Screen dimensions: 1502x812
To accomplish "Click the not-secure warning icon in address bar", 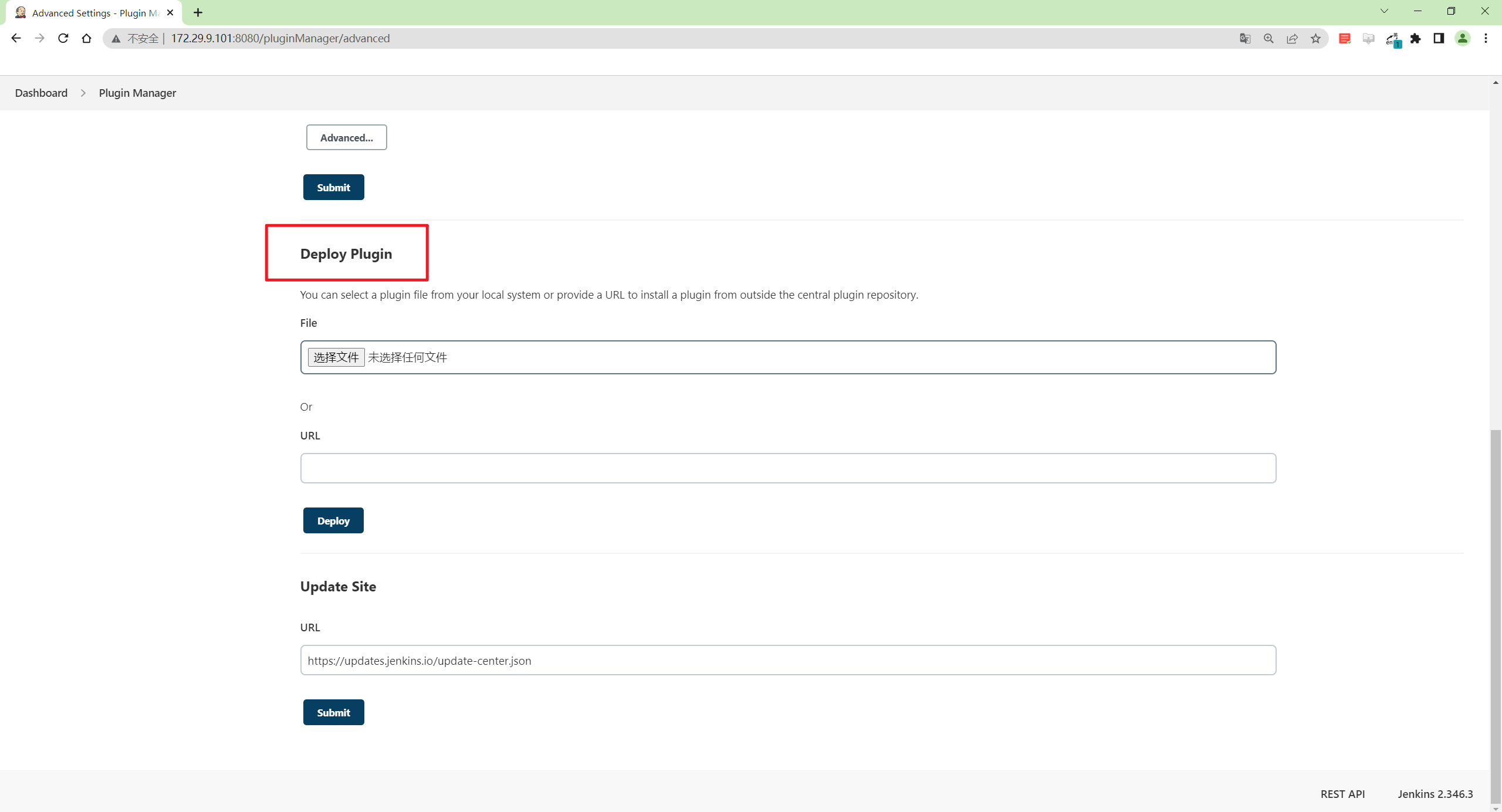I will click(116, 39).
